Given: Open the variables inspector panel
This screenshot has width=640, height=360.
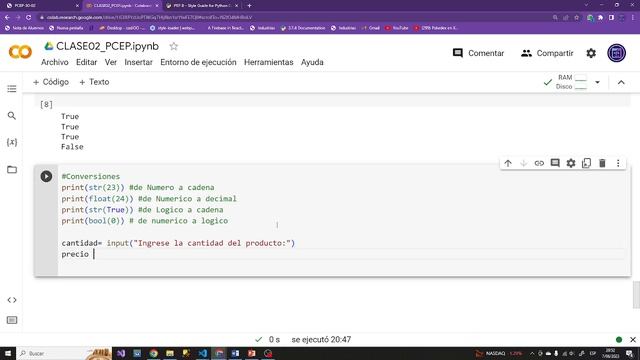Looking at the screenshot, I should 12,142.
